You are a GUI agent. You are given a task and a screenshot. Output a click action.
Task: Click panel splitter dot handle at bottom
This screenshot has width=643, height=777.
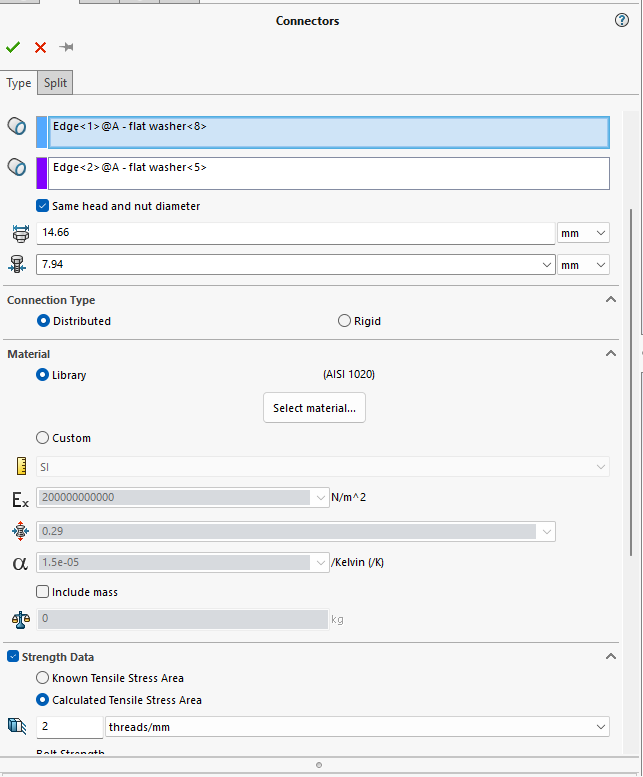[319, 765]
